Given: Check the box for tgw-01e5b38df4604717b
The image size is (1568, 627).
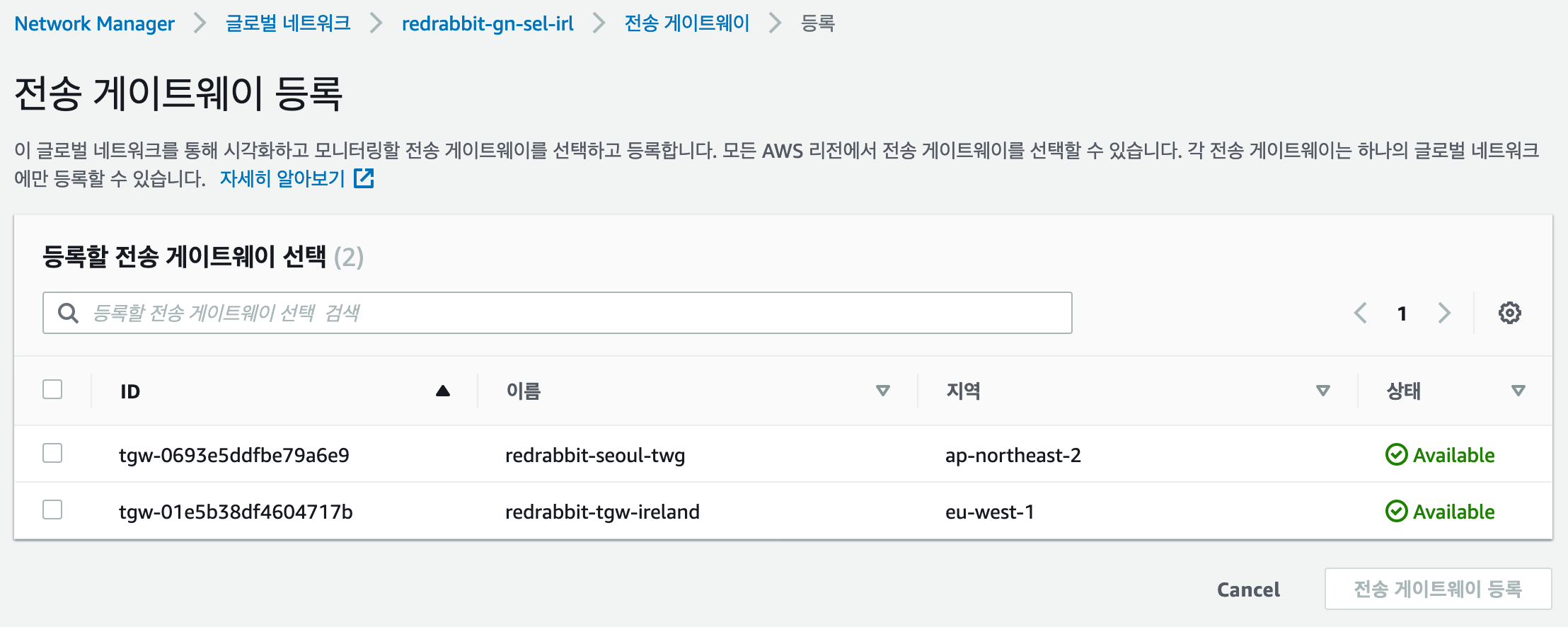Looking at the screenshot, I should tap(52, 510).
